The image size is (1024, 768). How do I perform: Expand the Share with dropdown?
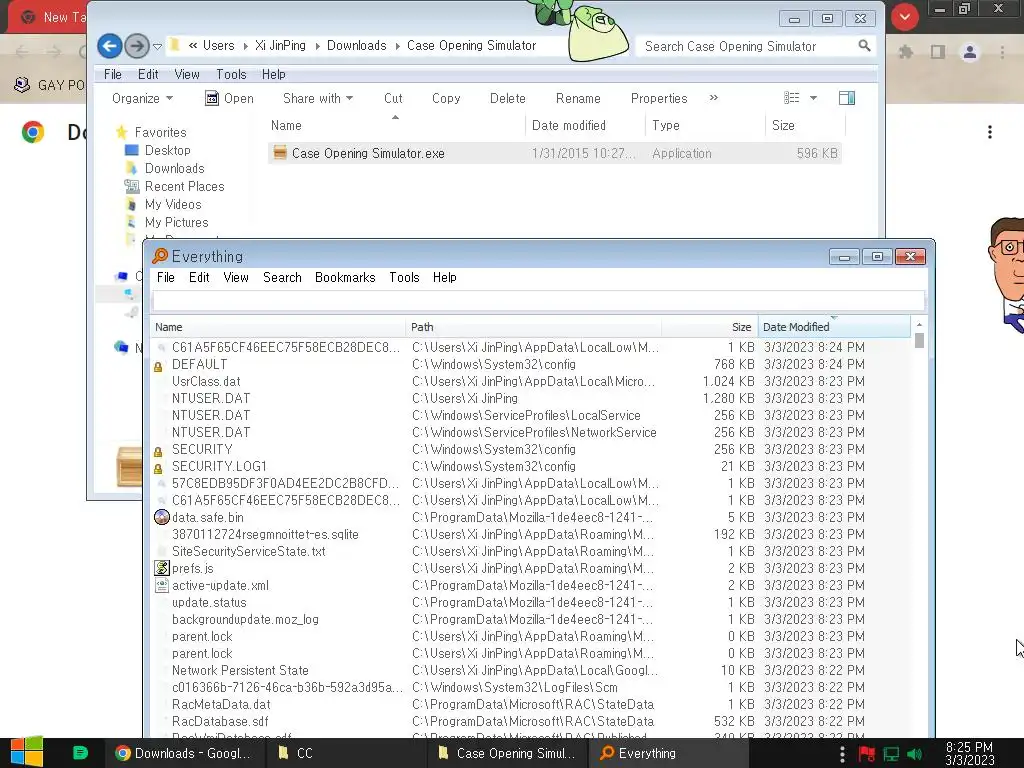[x=318, y=98]
